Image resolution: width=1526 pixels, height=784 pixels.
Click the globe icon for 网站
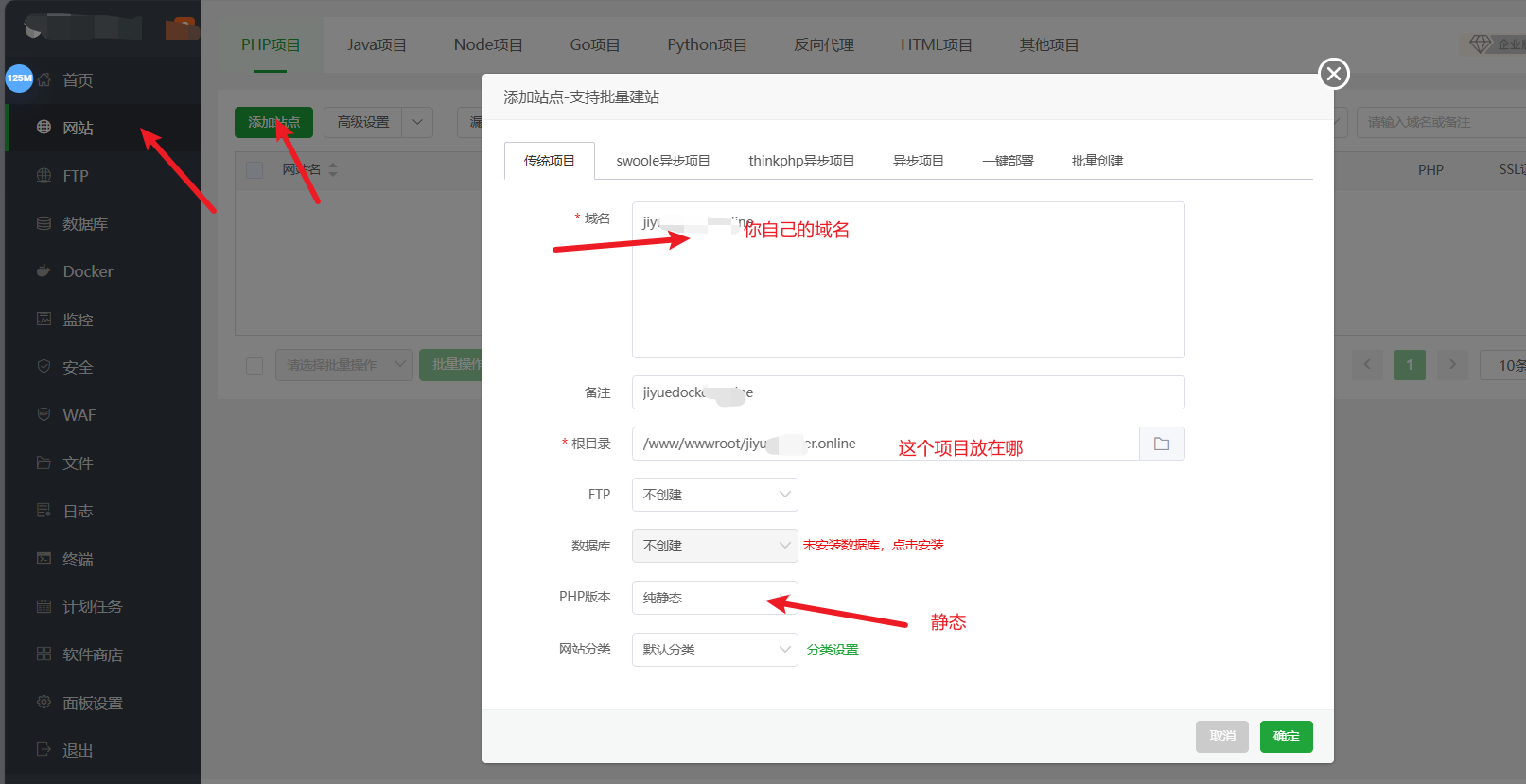click(x=44, y=127)
